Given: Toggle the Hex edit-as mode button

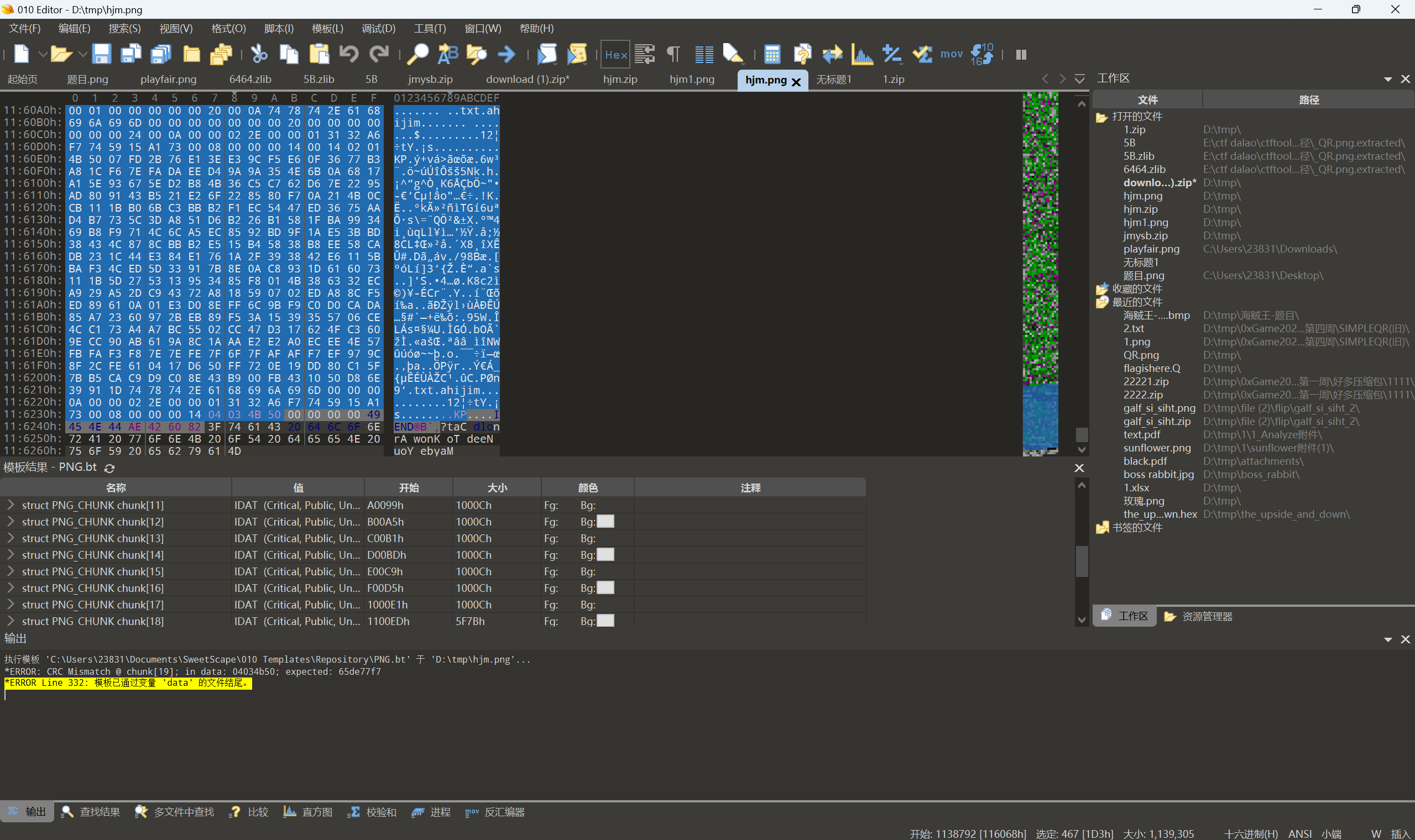Looking at the screenshot, I should coord(615,54).
